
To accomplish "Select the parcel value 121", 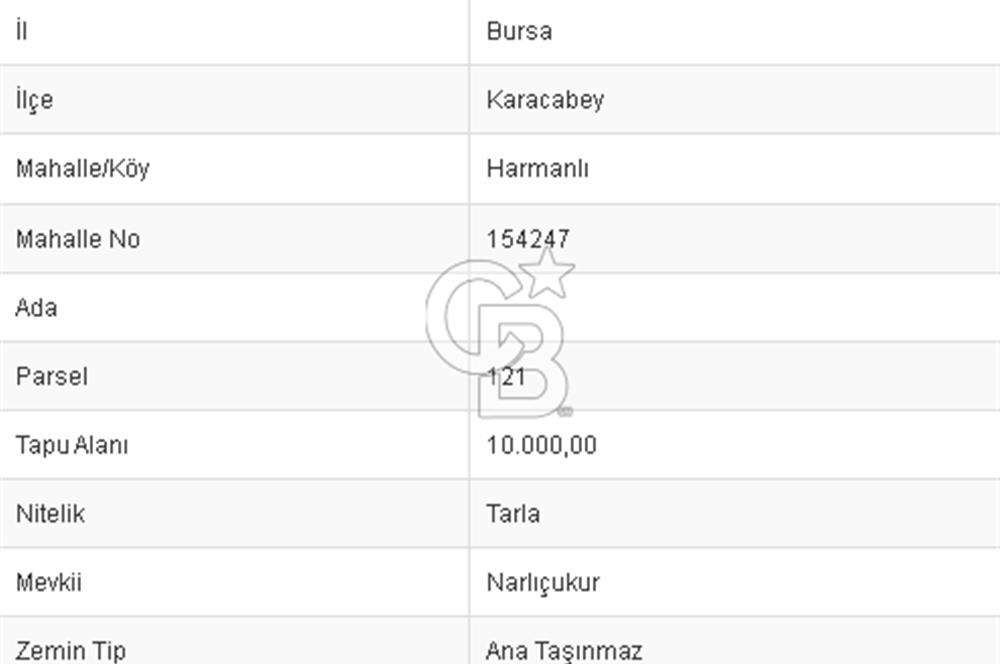I will pos(506,377).
